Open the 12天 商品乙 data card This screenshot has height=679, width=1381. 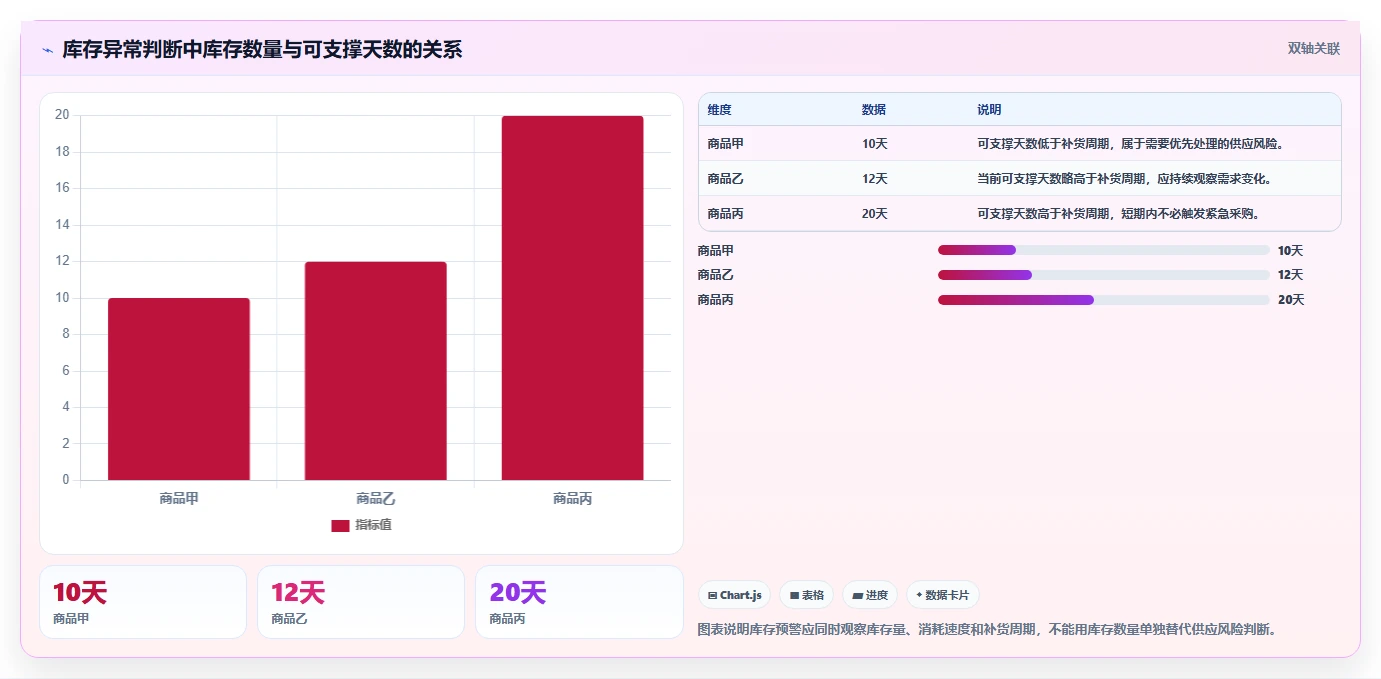tap(361, 602)
